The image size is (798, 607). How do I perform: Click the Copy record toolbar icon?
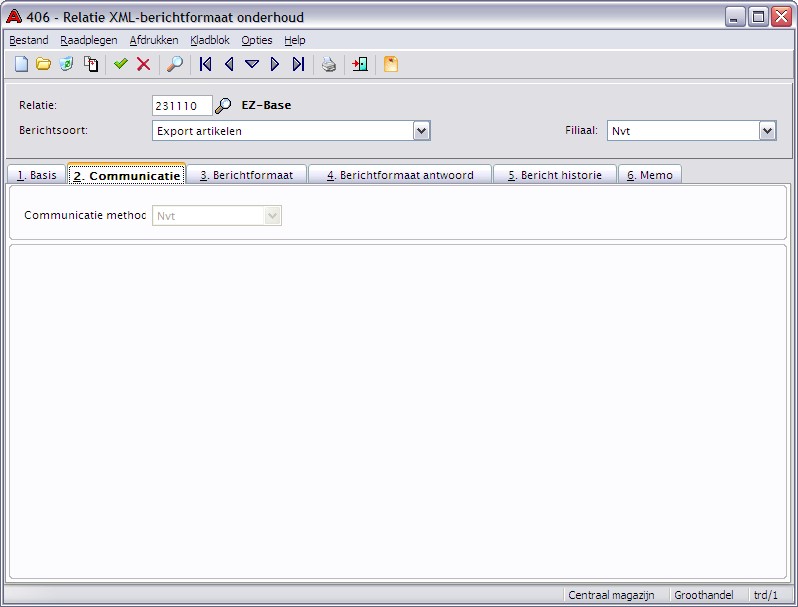pos(91,64)
